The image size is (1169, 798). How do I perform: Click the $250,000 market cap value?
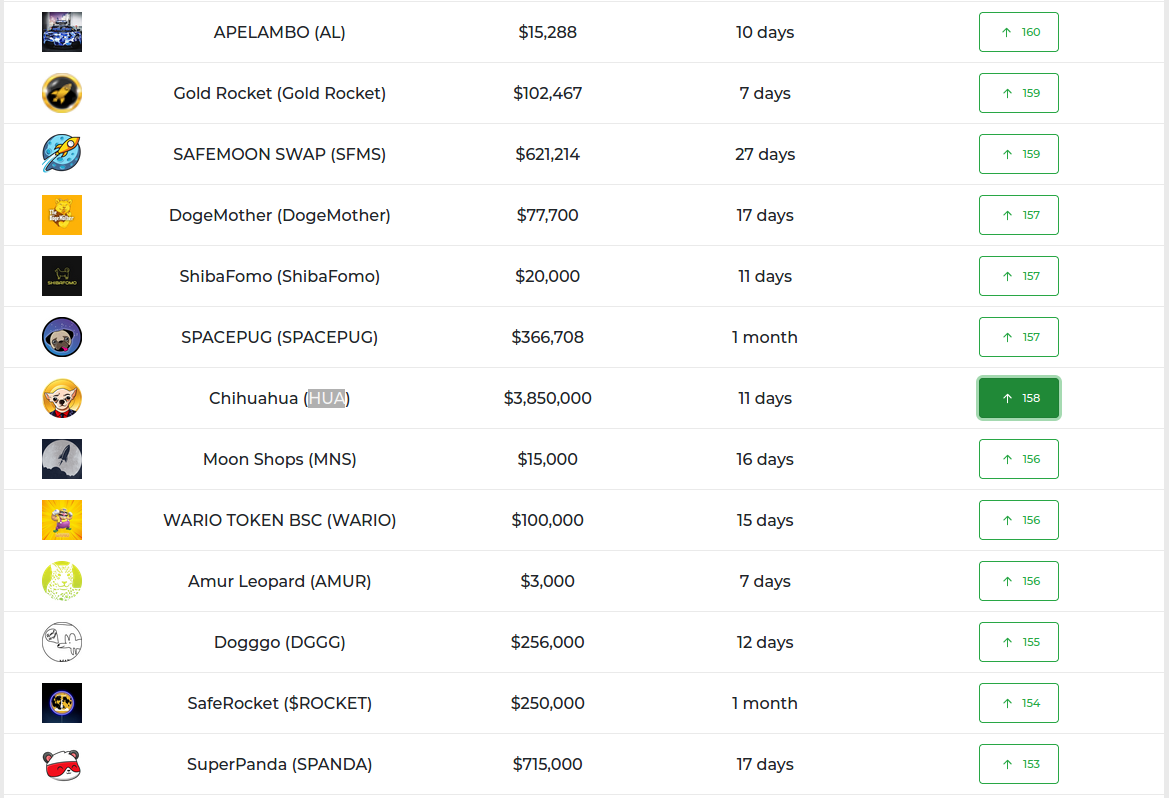point(547,703)
